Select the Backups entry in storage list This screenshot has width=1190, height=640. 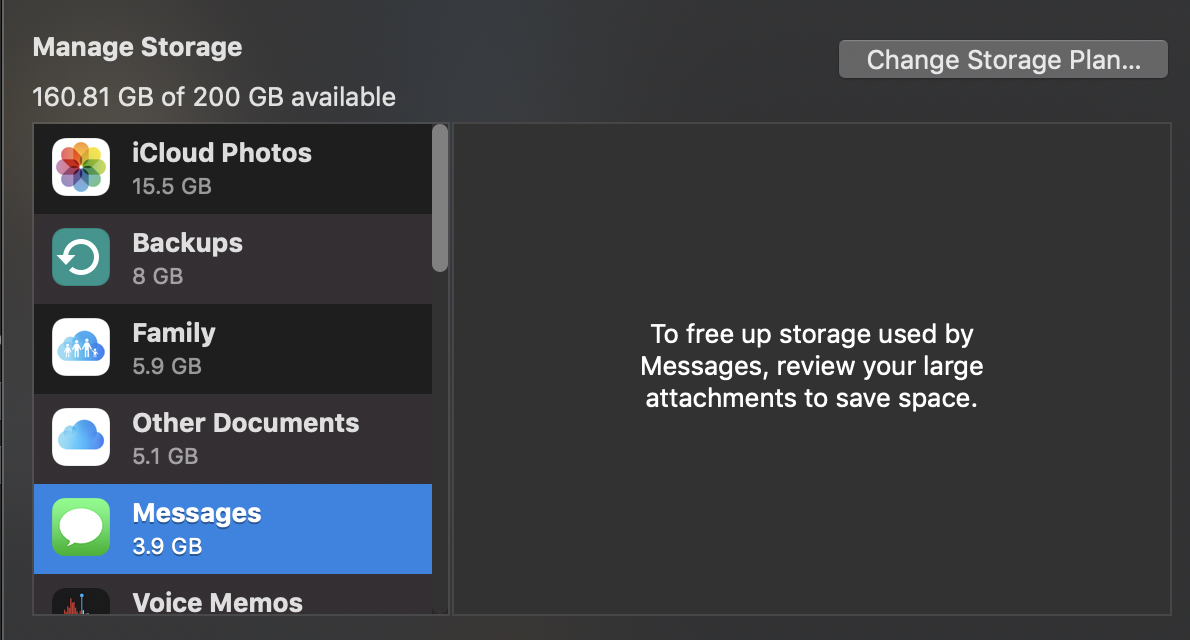point(188,243)
